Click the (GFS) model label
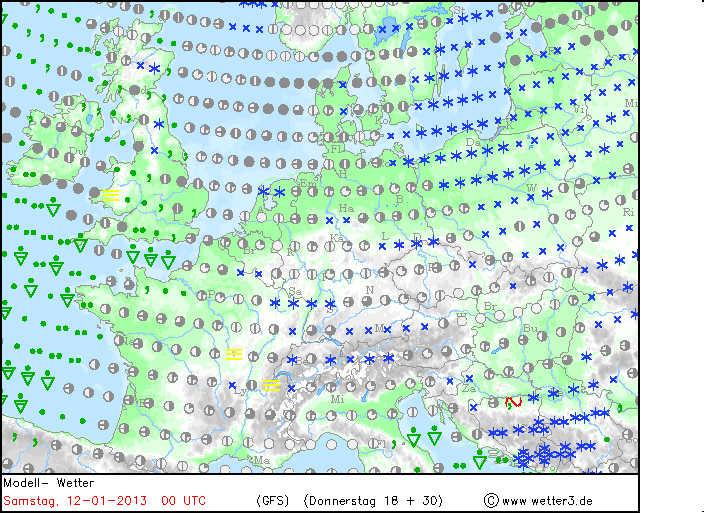Image resolution: width=704 pixels, height=513 pixels. [x=273, y=500]
